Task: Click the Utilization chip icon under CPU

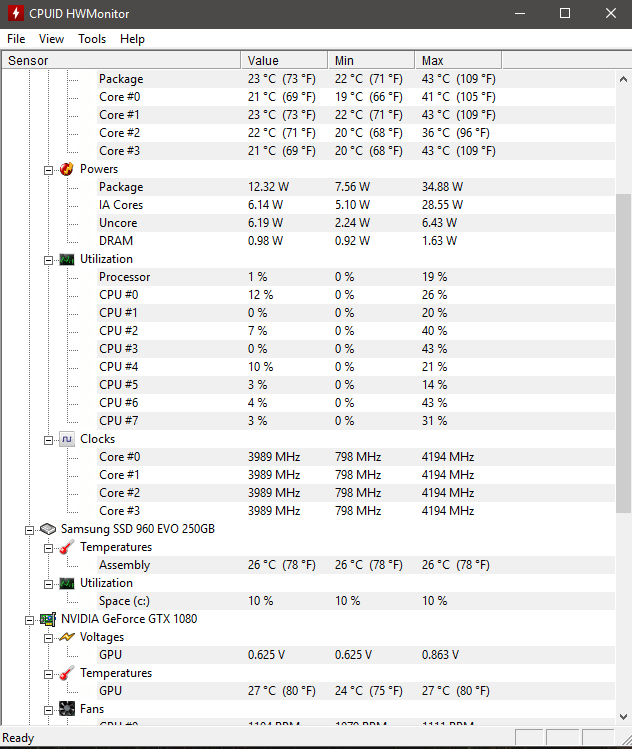Action: click(x=67, y=259)
